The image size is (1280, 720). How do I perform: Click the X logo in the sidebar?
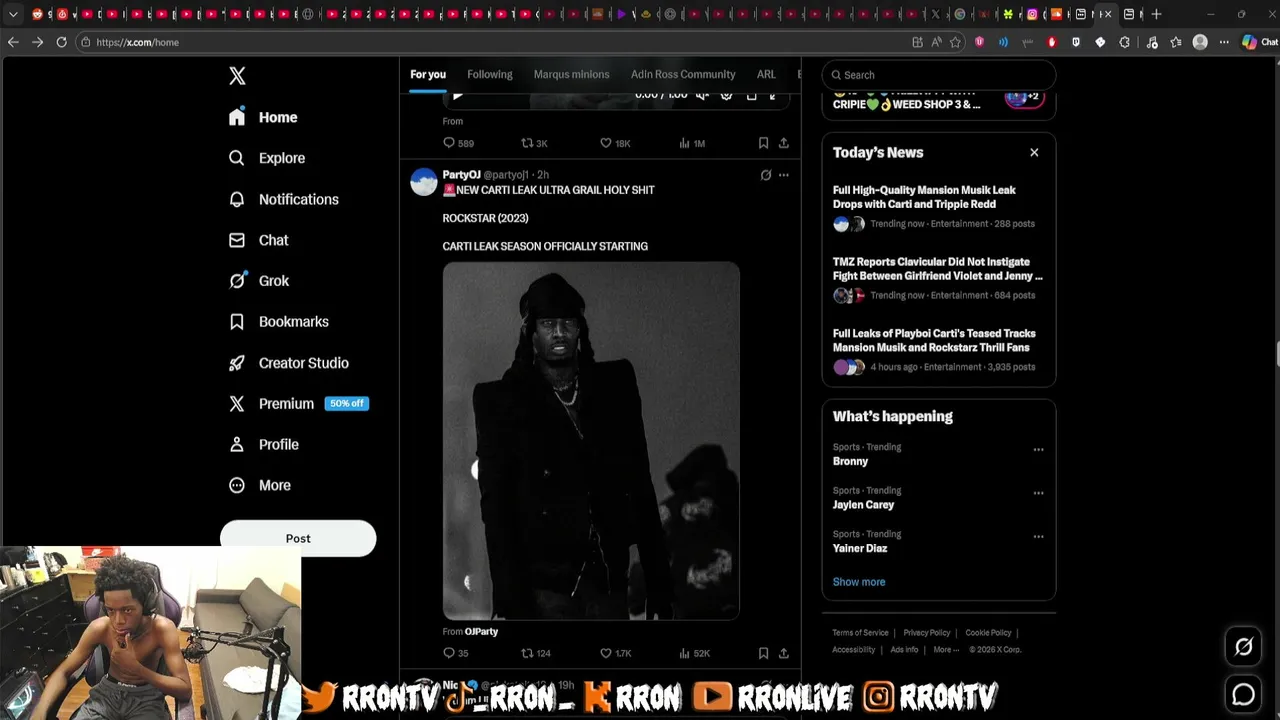coord(237,76)
